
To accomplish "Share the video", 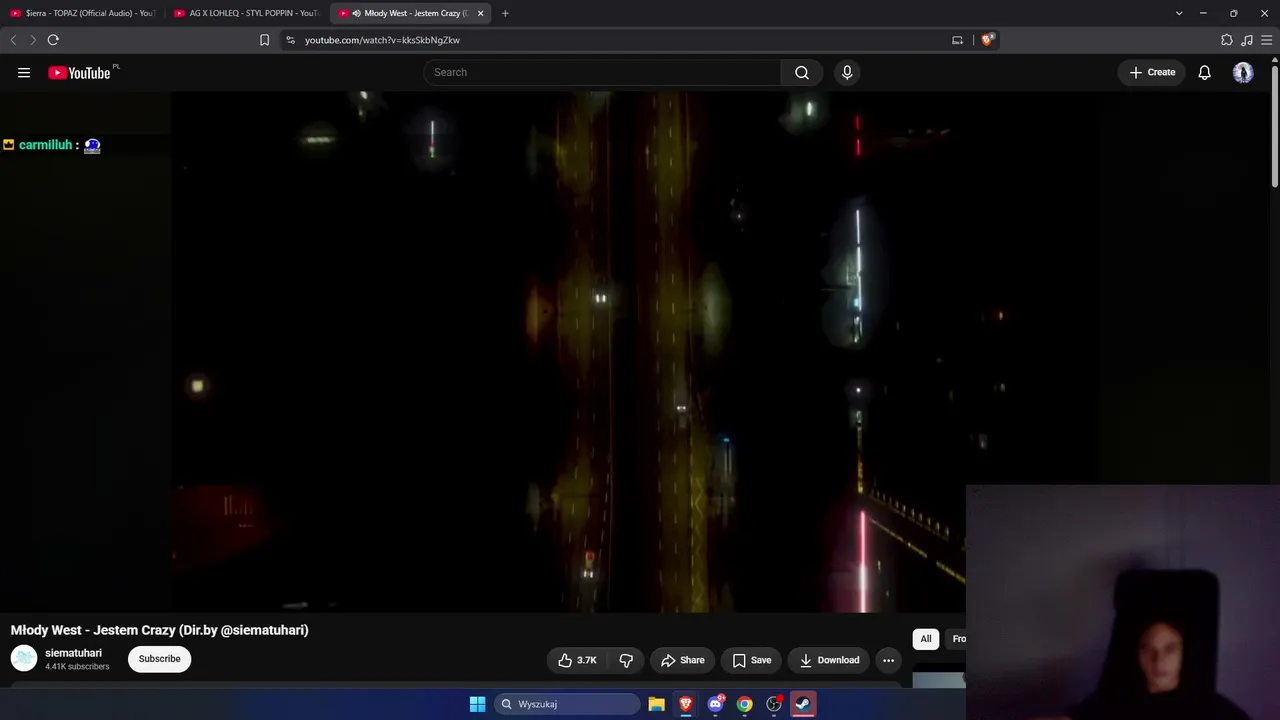I will [x=682, y=660].
